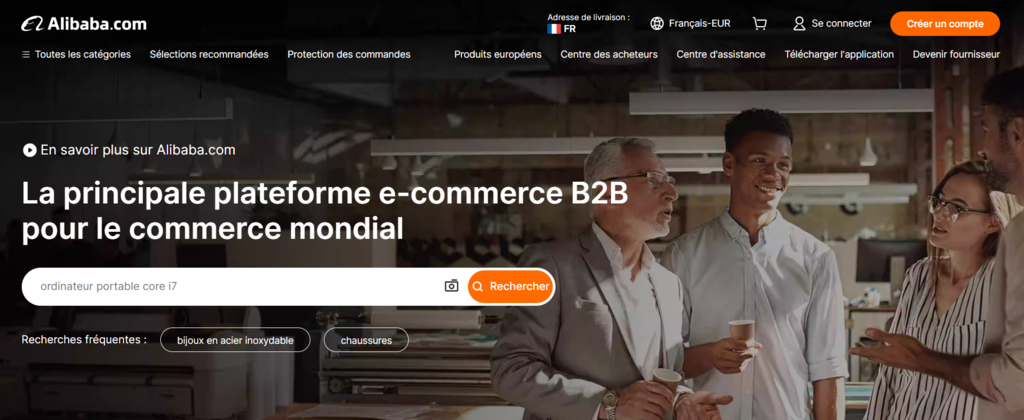The width and height of the screenshot is (1024, 420).
Task: Open Centre des acheteurs
Action: (609, 55)
